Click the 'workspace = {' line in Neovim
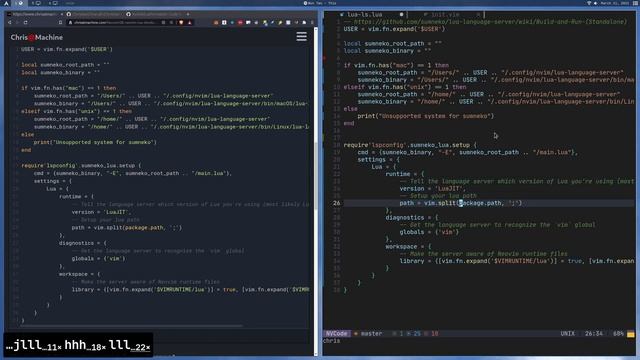Screen dimensions: 640x360 pos(408,247)
